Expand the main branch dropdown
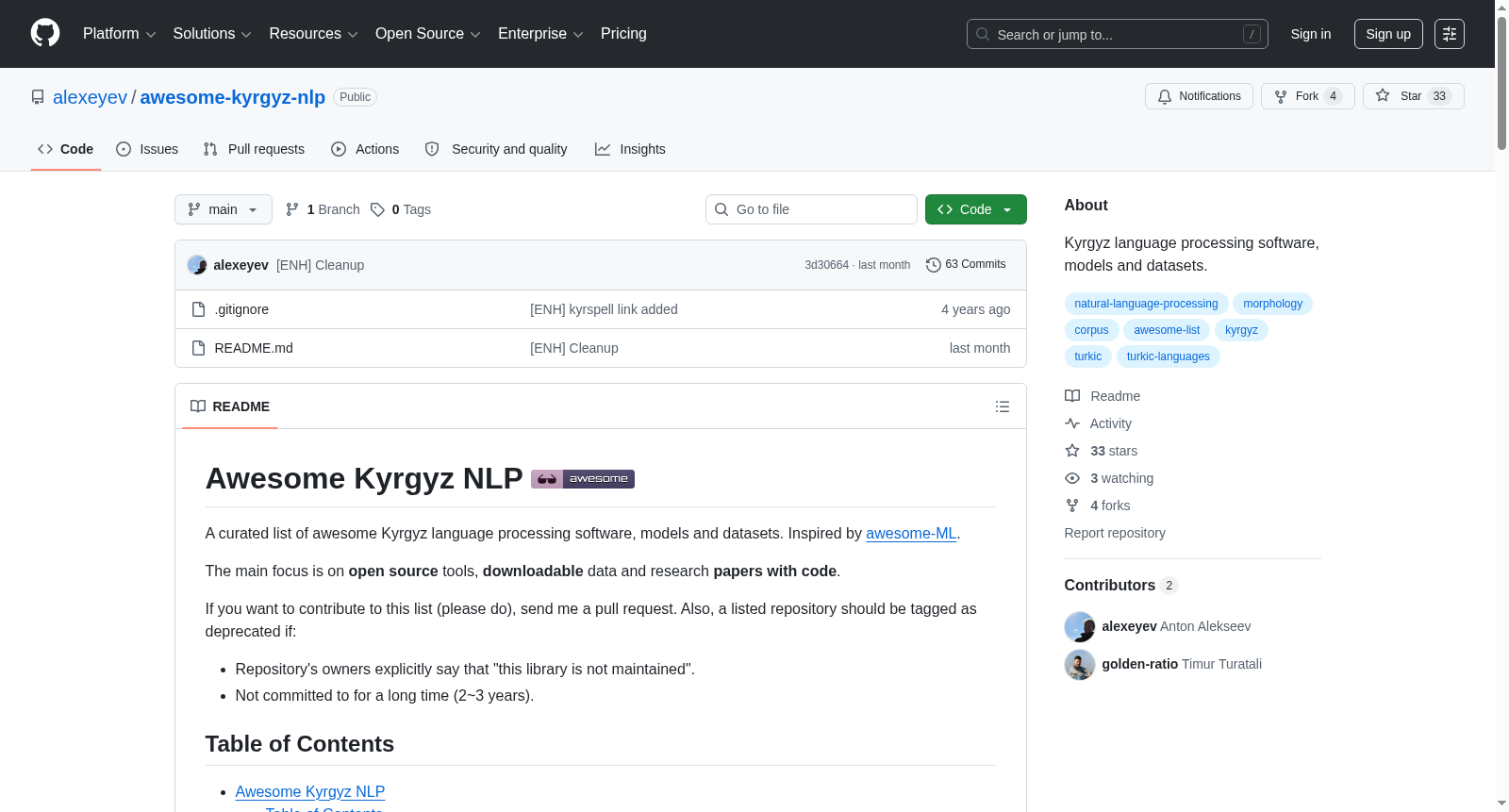 click(x=224, y=209)
